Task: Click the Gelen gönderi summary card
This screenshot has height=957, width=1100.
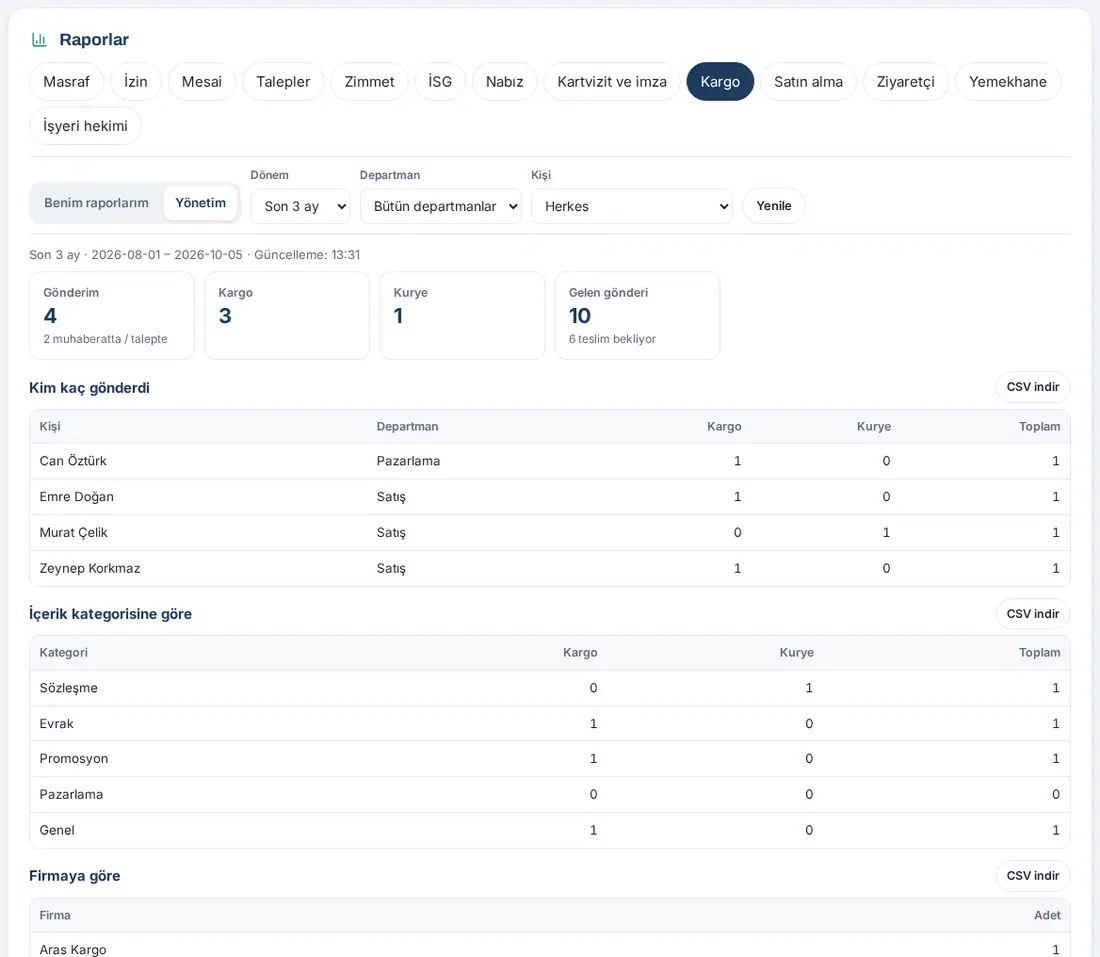Action: pyautogui.click(x=638, y=316)
